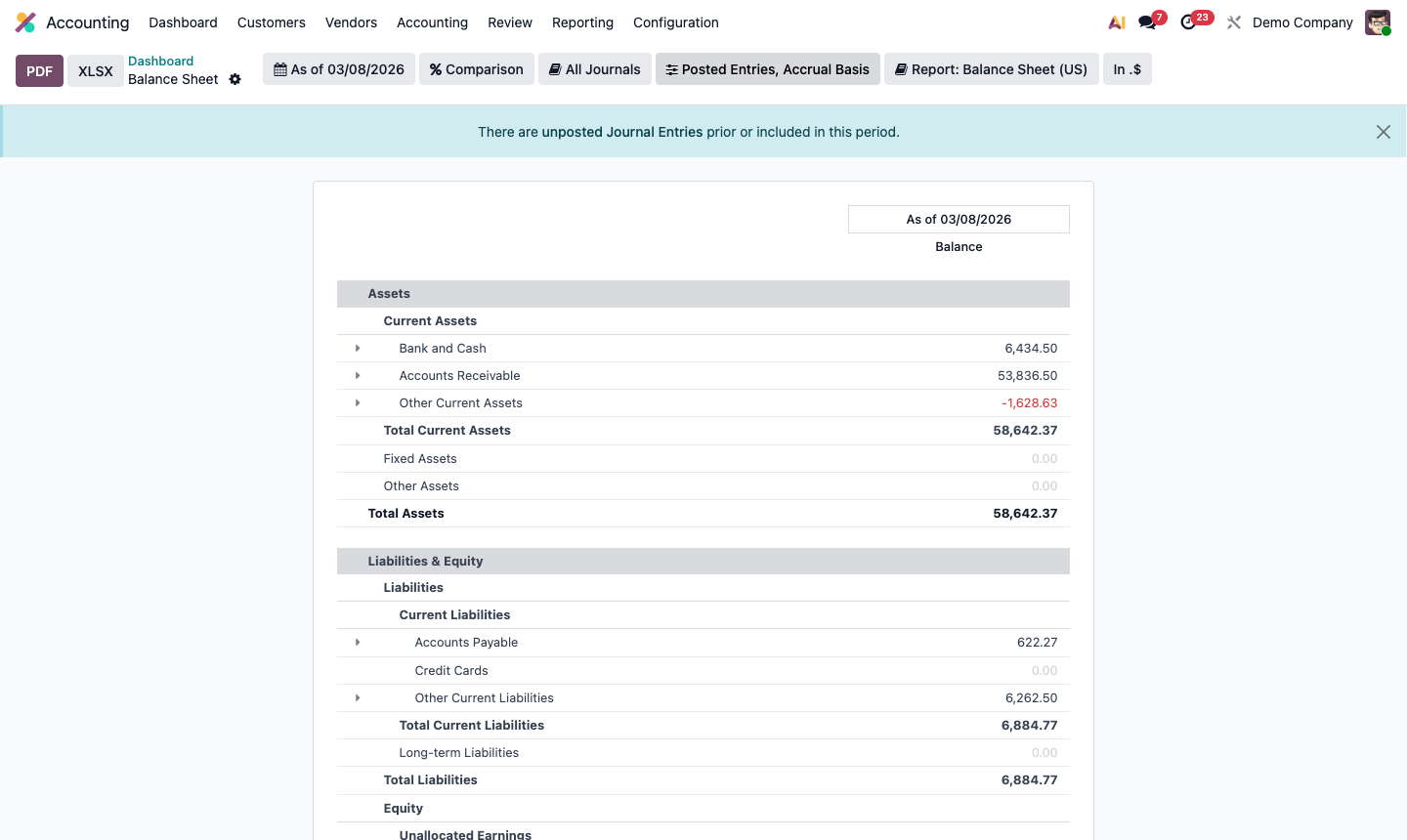Open the Reporting menu
This screenshot has width=1407, height=840.
point(582,22)
